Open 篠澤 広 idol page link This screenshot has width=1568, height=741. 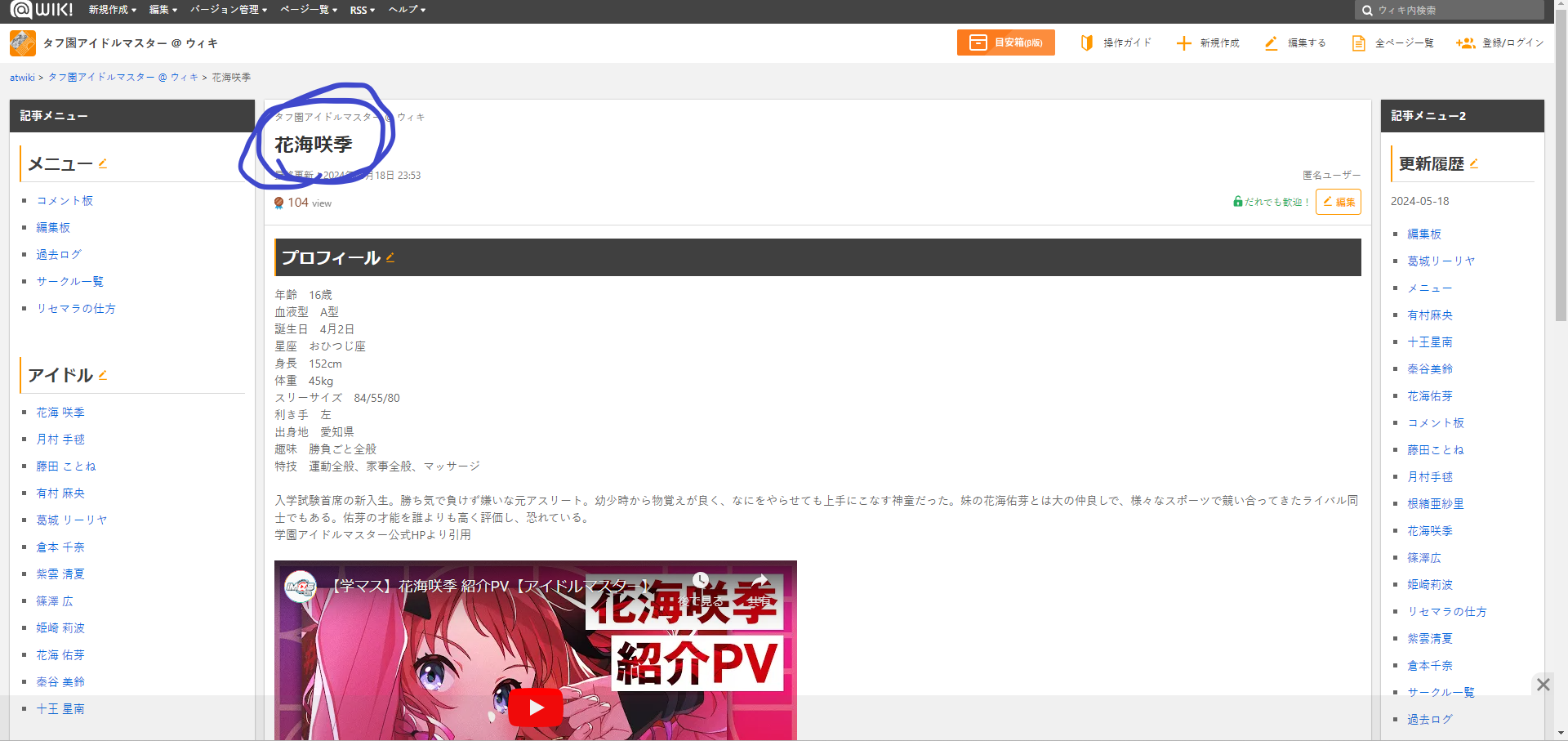[x=55, y=601]
